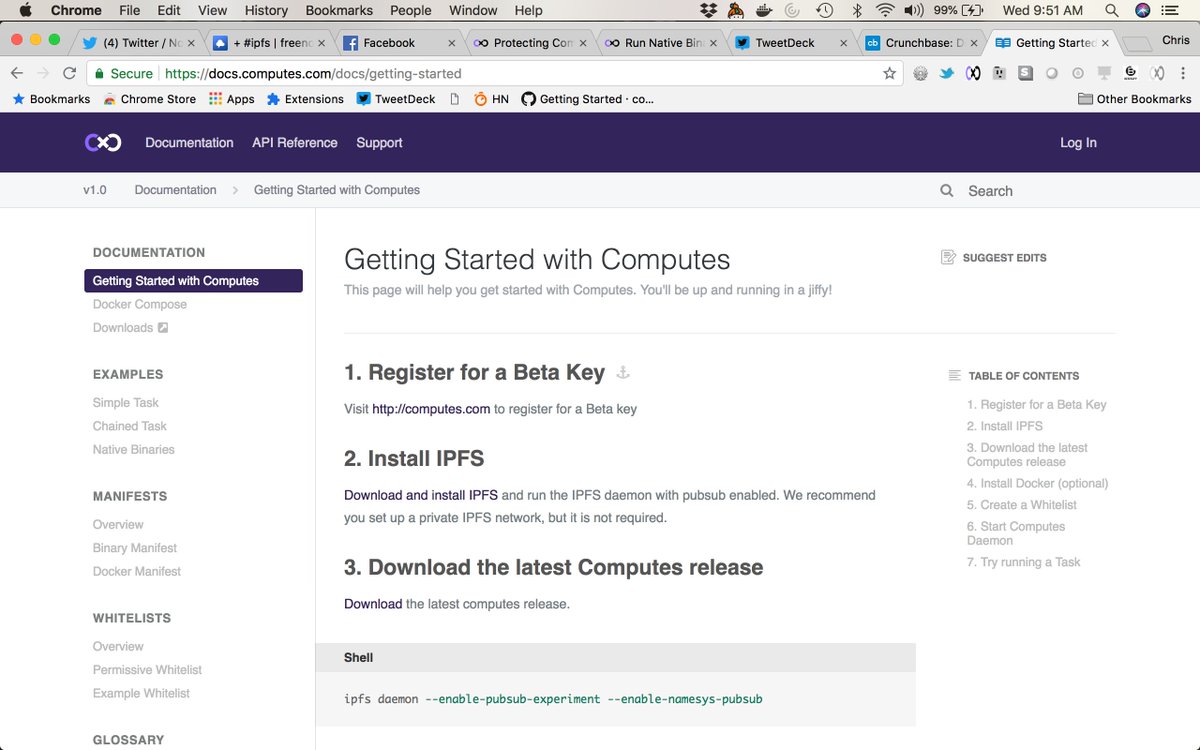Open the Twitter bird extension icon

click(947, 73)
